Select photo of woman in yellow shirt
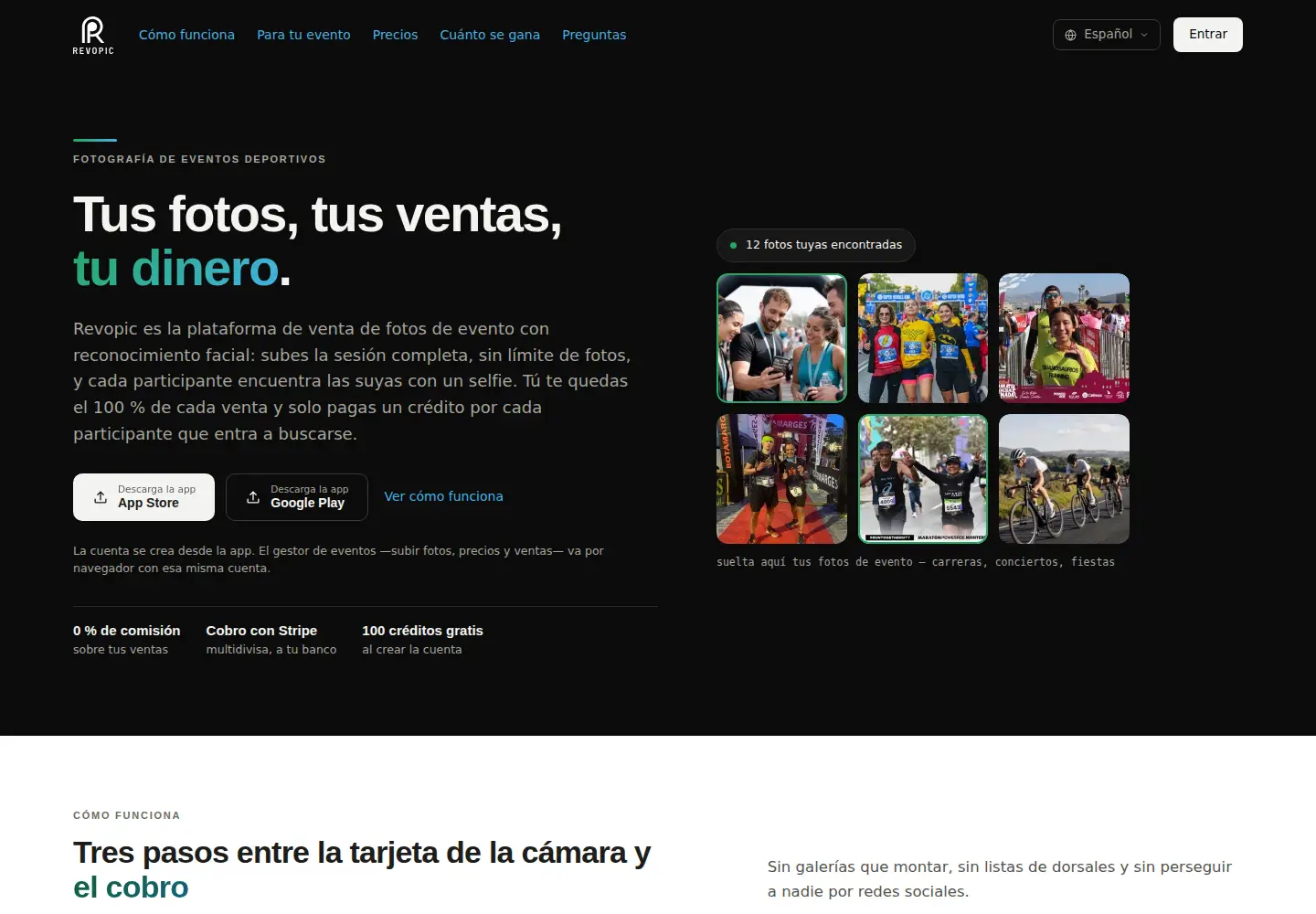This screenshot has width=1316, height=914. pos(1064,338)
